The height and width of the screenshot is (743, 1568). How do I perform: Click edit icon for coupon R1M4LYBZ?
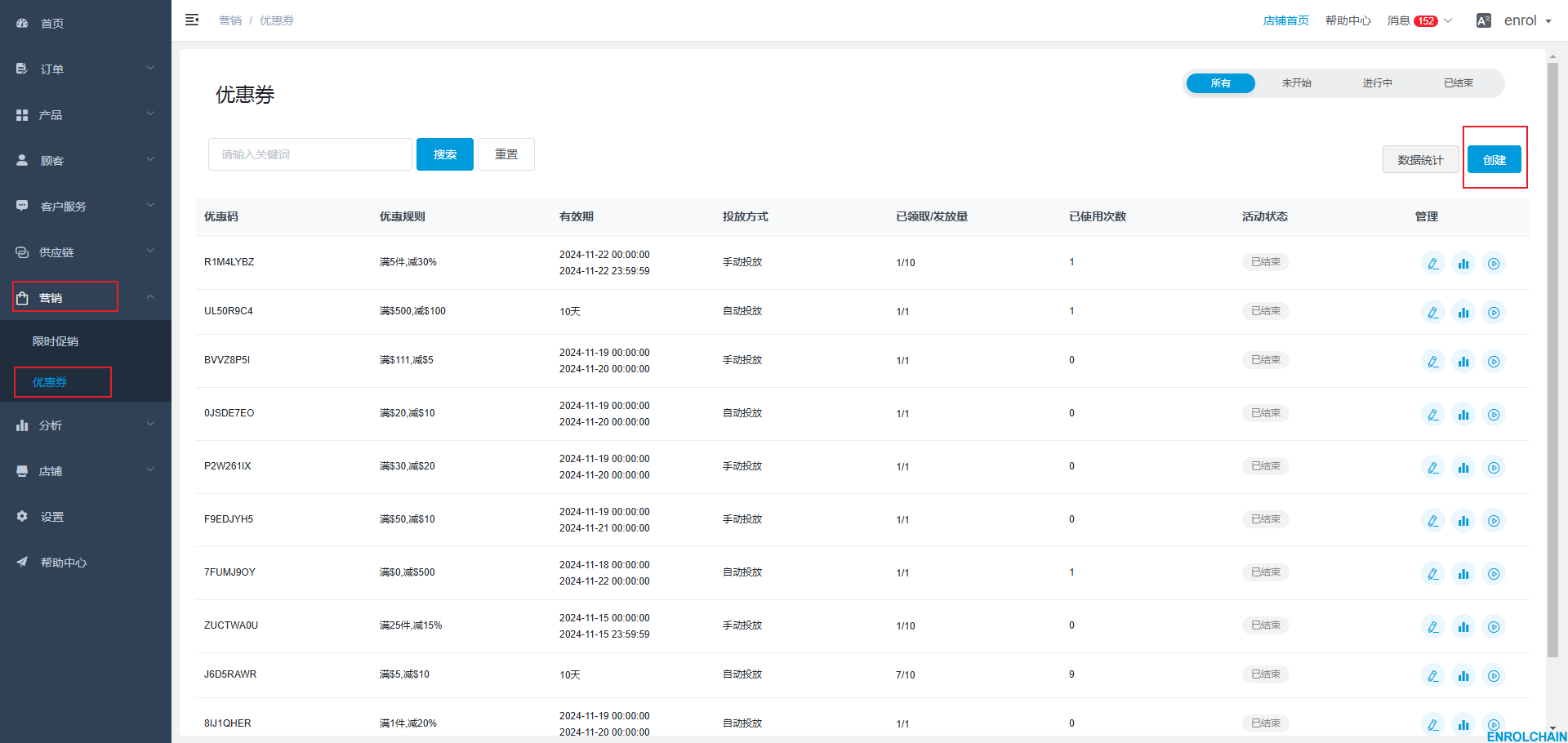pos(1433,263)
